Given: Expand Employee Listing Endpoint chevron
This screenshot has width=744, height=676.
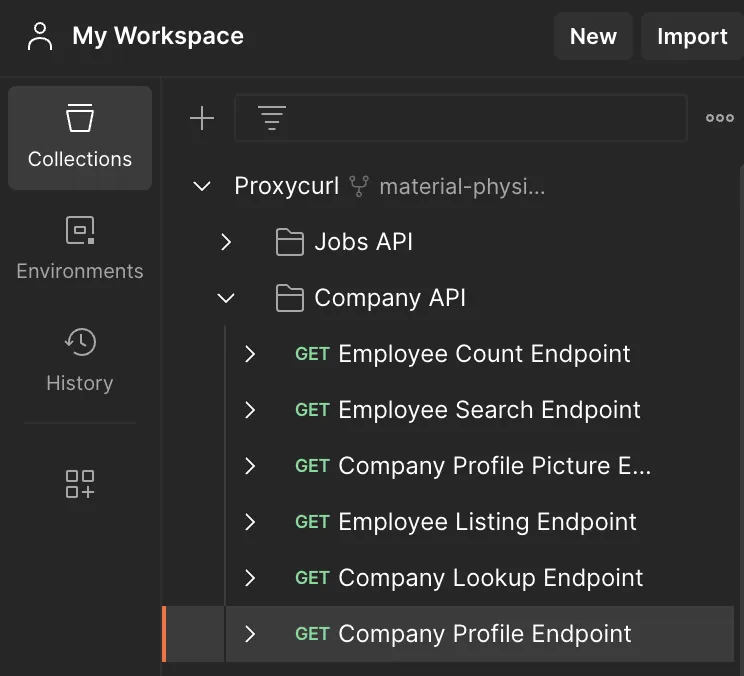Looking at the screenshot, I should [x=250, y=522].
